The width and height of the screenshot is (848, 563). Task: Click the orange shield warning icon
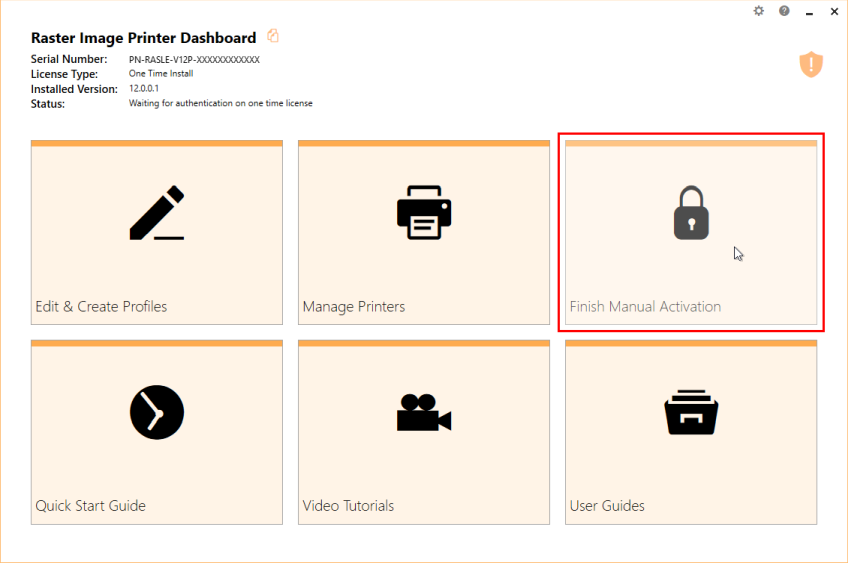point(811,64)
